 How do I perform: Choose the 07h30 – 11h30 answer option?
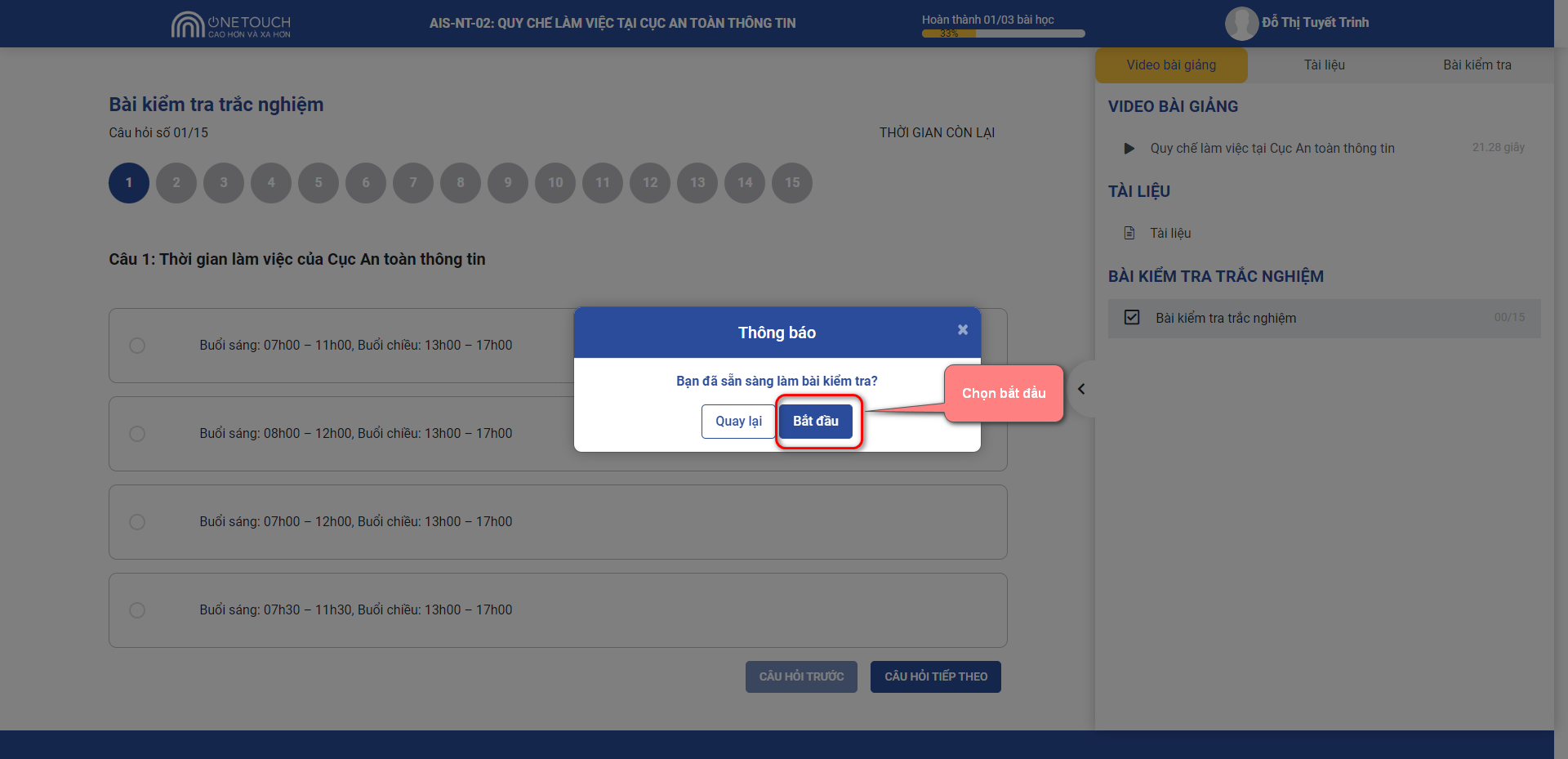(x=137, y=610)
